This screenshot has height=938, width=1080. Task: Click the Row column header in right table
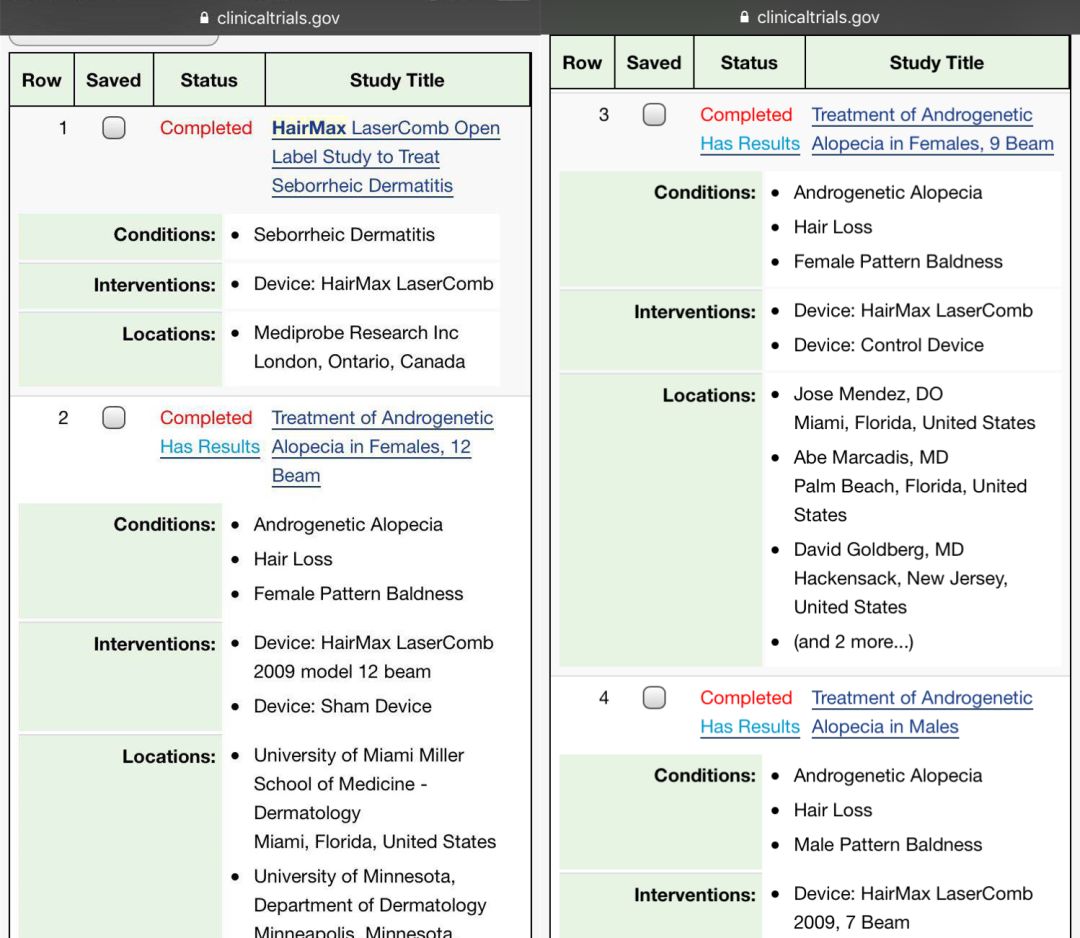click(x=582, y=63)
